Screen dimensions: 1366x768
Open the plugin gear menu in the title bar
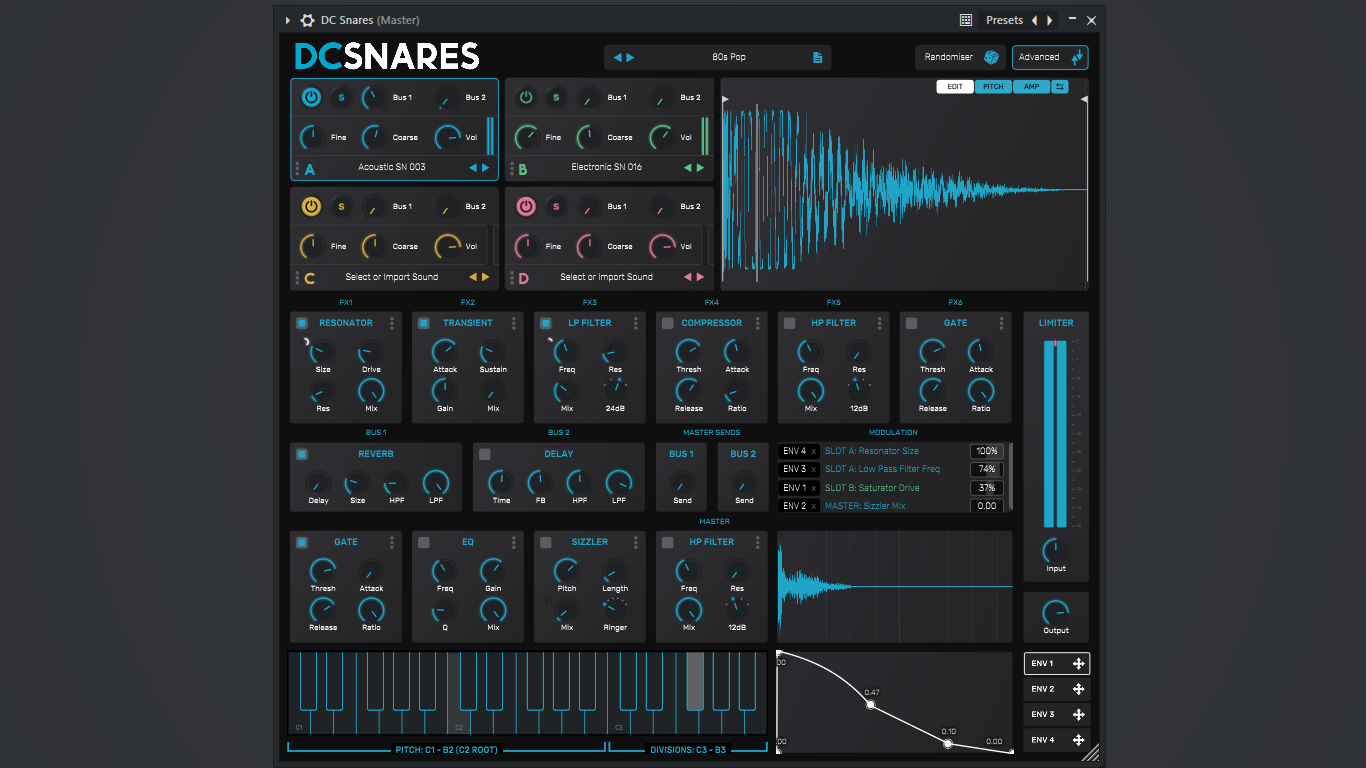[x=307, y=20]
